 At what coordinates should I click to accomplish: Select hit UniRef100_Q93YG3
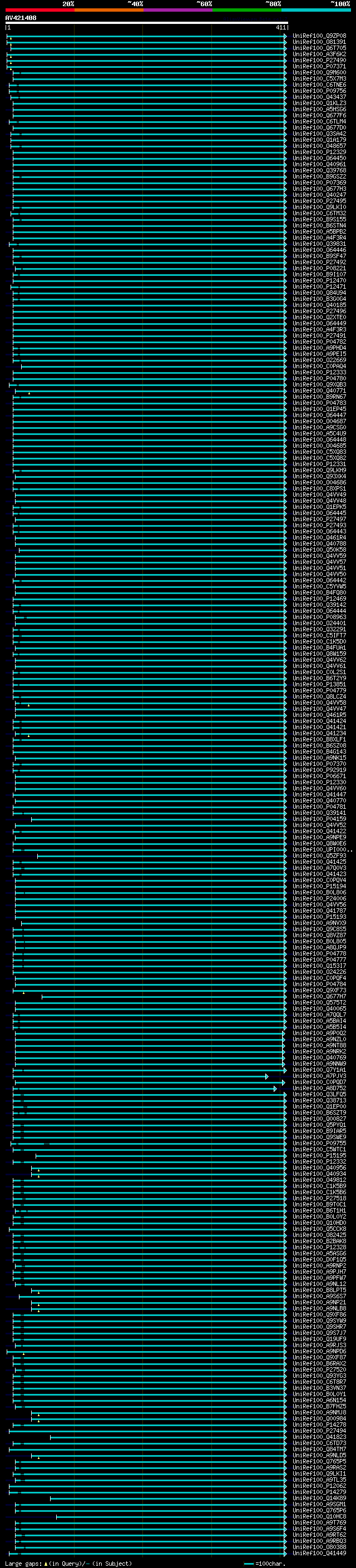319,1376
